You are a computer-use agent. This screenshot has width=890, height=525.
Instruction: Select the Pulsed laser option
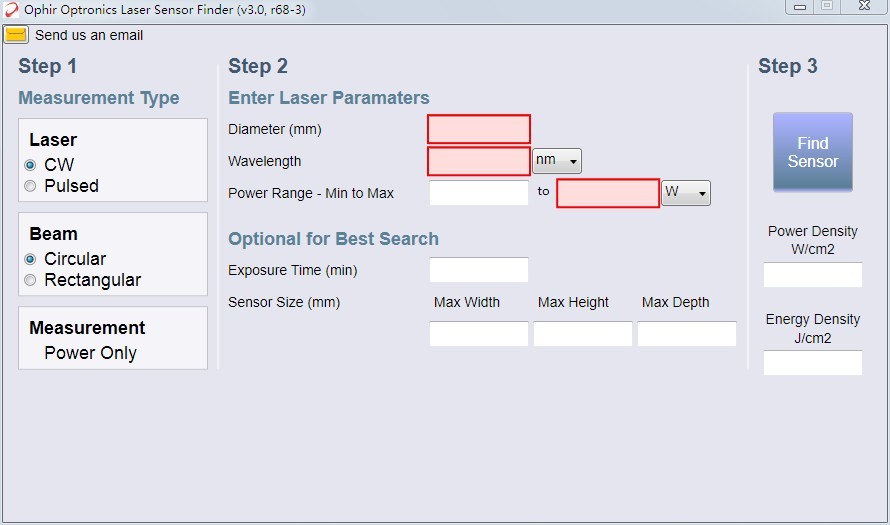tap(30, 186)
